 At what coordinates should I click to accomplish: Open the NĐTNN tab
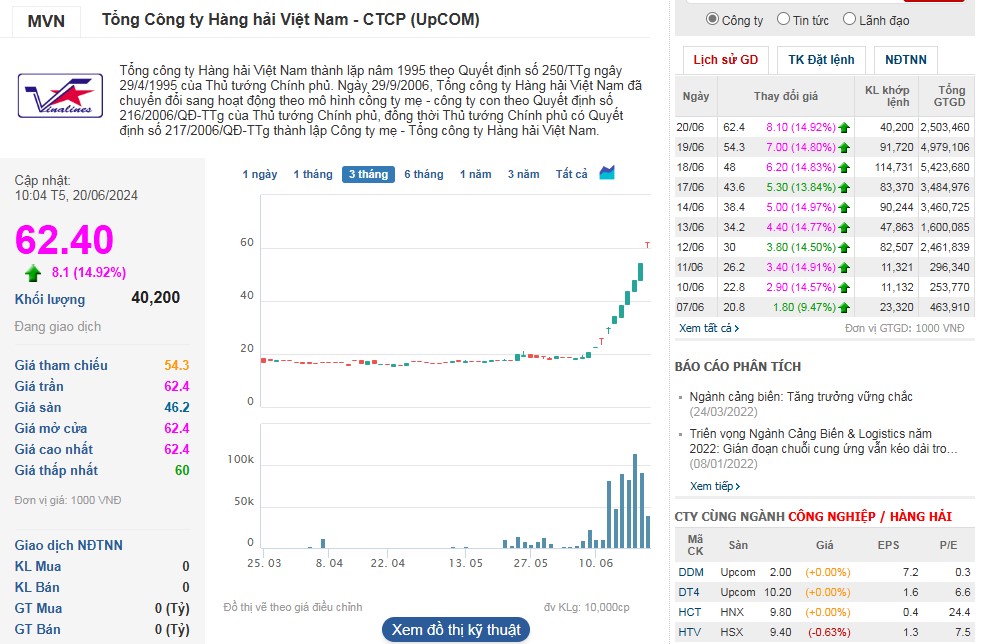[x=905, y=60]
